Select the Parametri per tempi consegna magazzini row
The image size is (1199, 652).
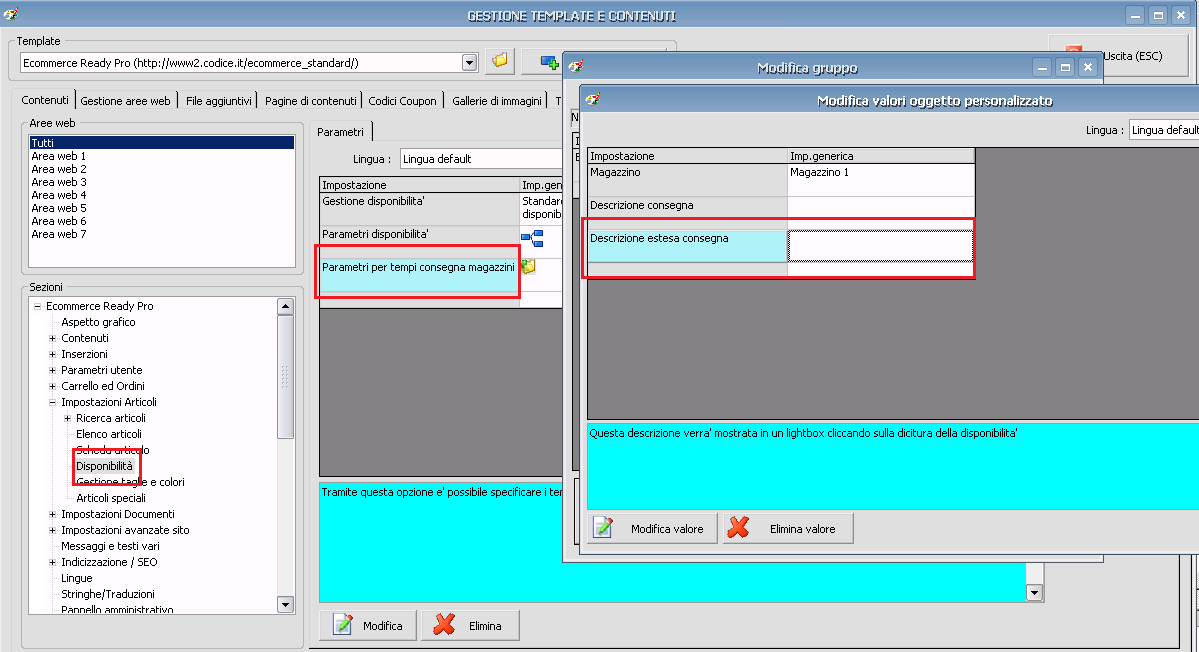click(x=419, y=274)
